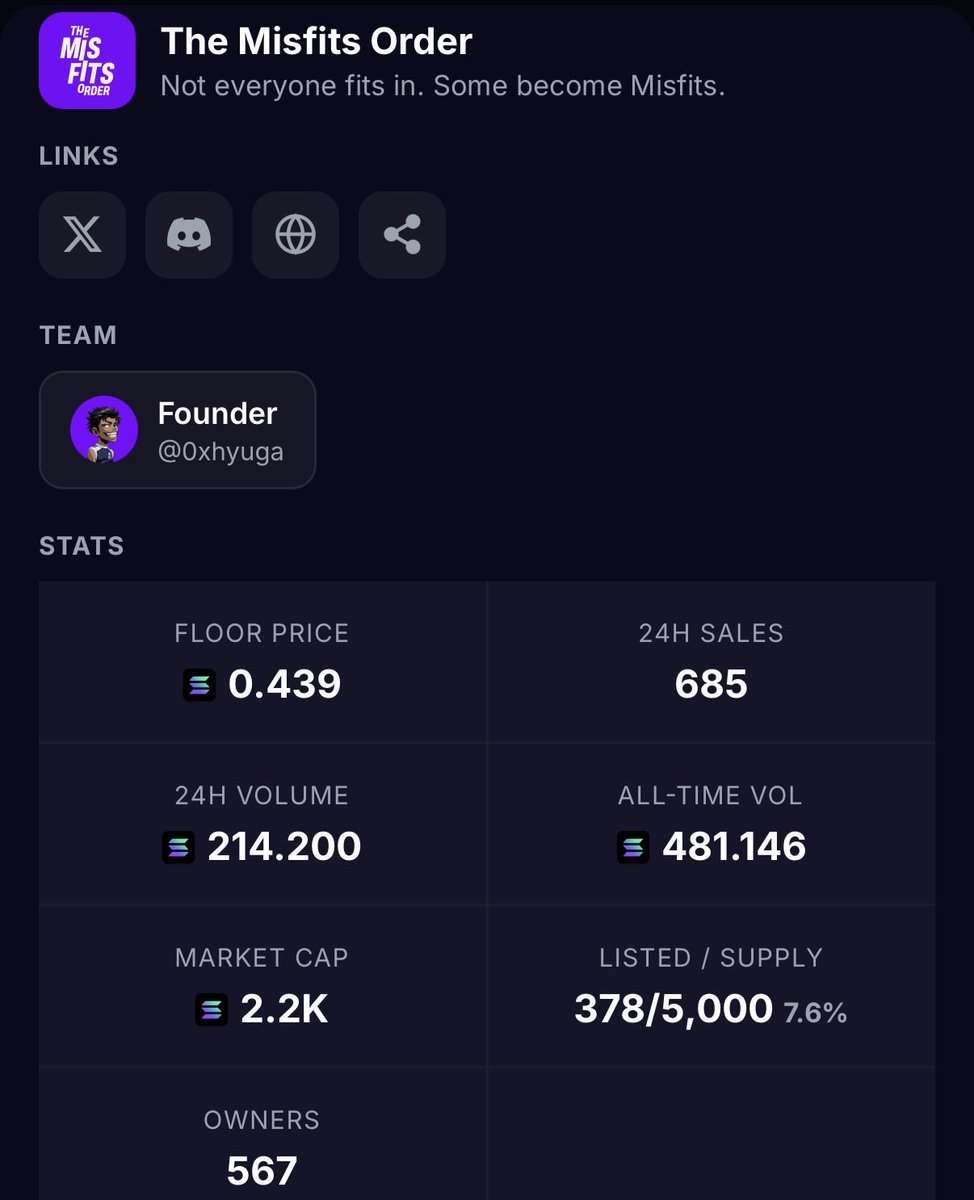The height and width of the screenshot is (1200, 974).
Task: Click The Misfits Order purple logo
Action: (87, 60)
